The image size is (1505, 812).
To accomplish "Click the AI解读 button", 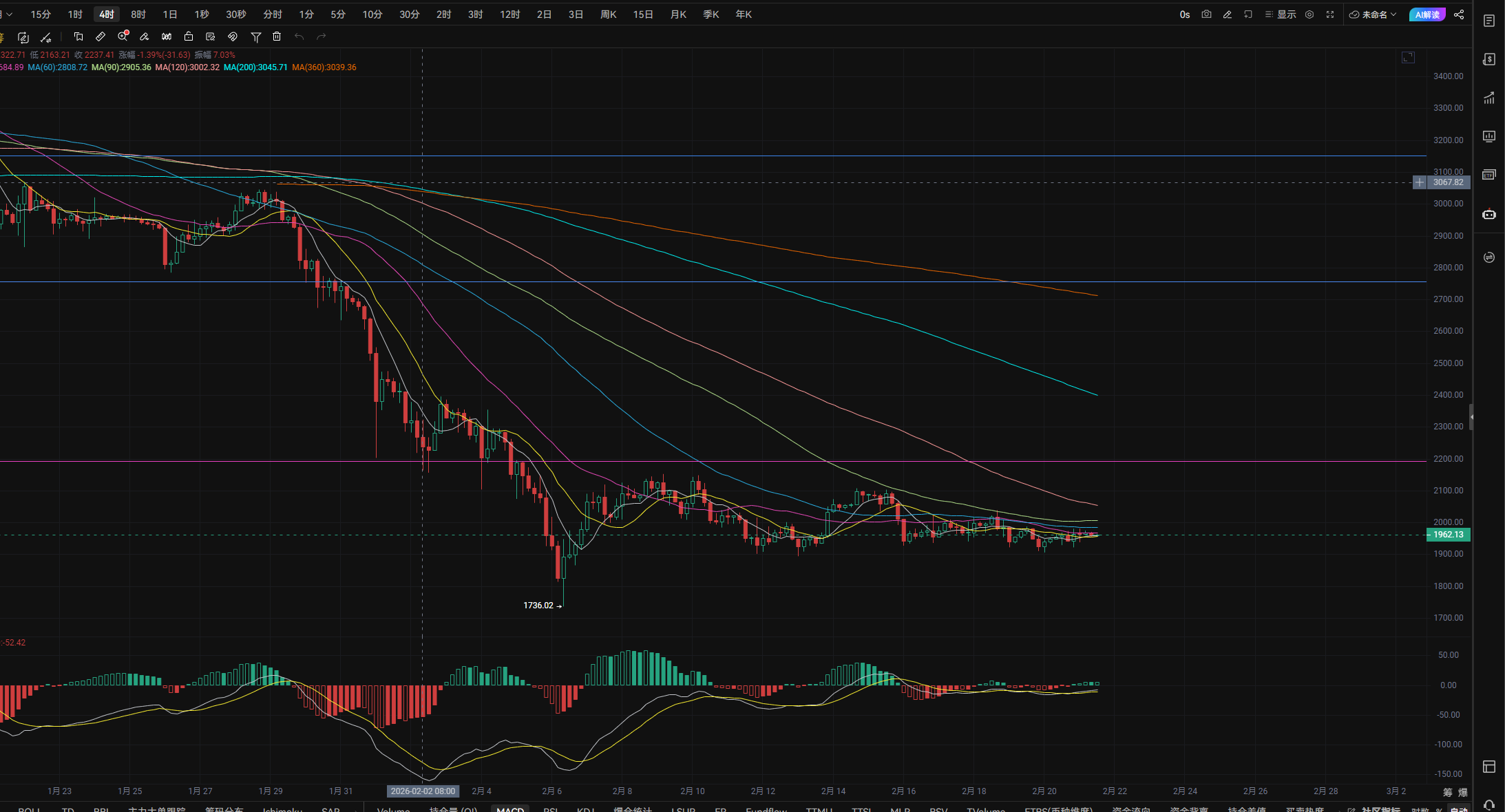I will (1427, 14).
